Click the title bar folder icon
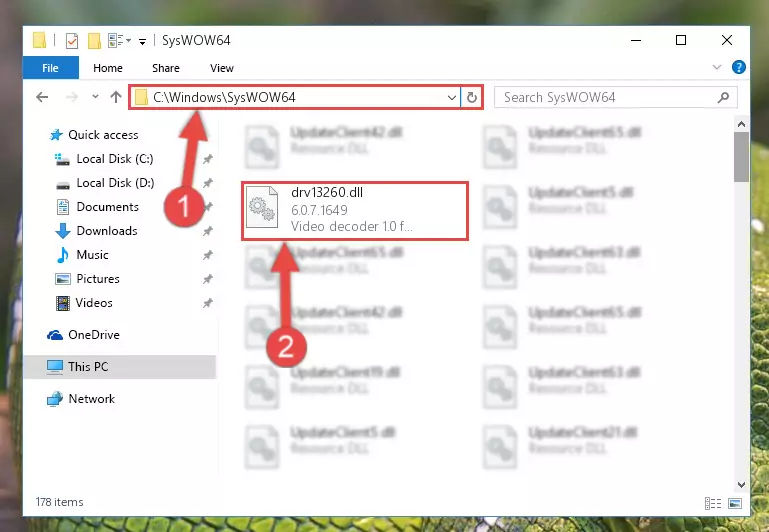 [39, 40]
